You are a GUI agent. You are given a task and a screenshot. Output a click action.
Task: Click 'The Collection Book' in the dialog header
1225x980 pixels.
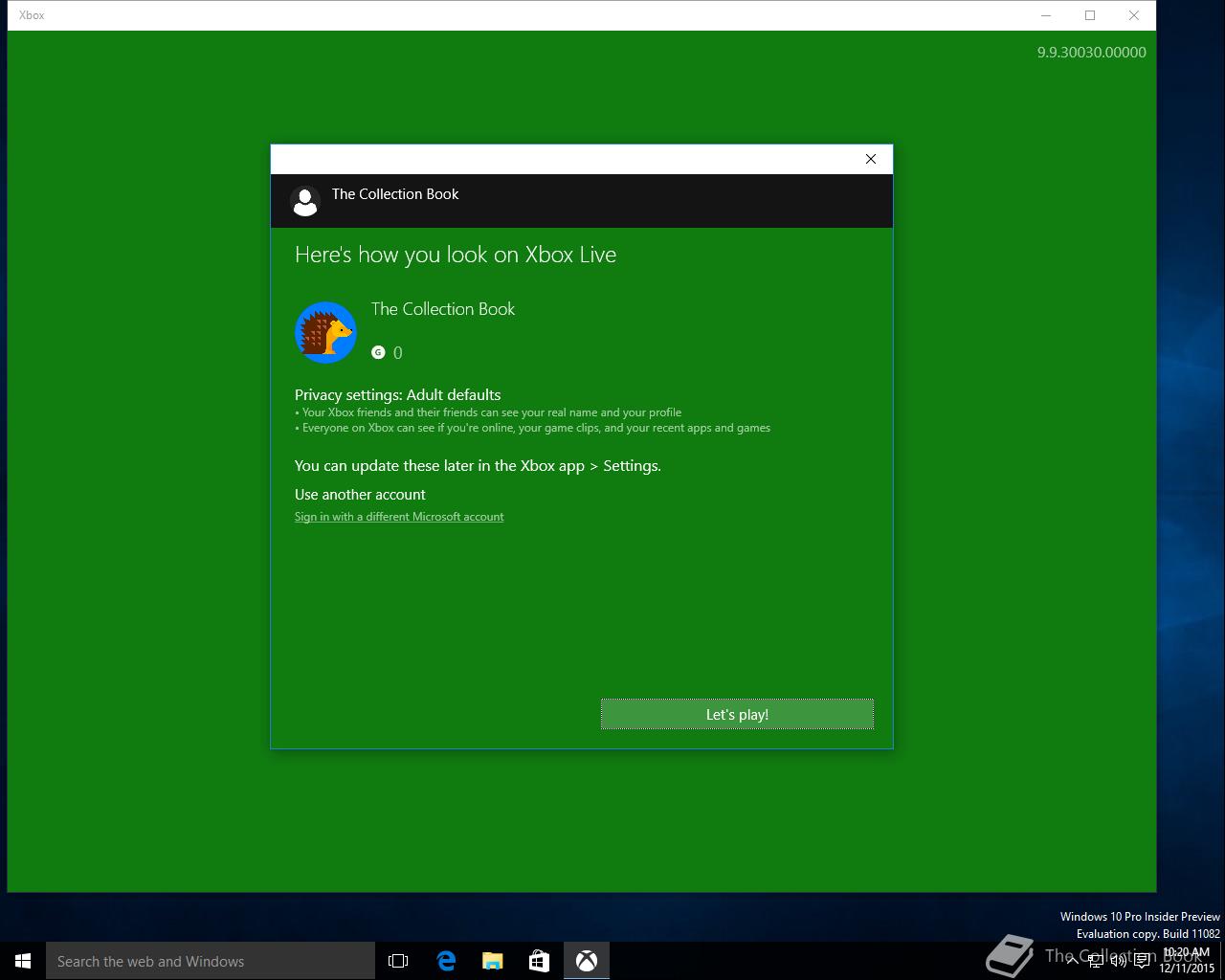[x=395, y=194]
